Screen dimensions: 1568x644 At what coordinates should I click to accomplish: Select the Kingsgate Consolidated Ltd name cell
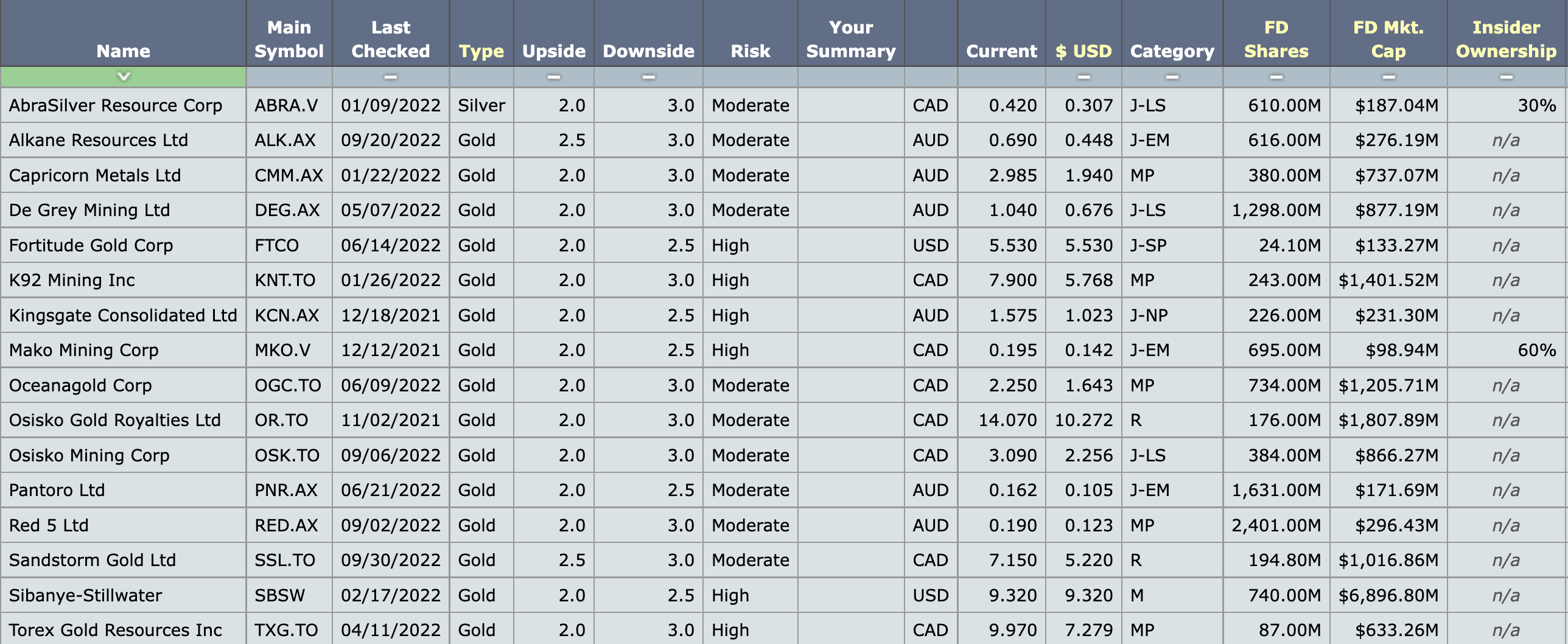click(124, 315)
